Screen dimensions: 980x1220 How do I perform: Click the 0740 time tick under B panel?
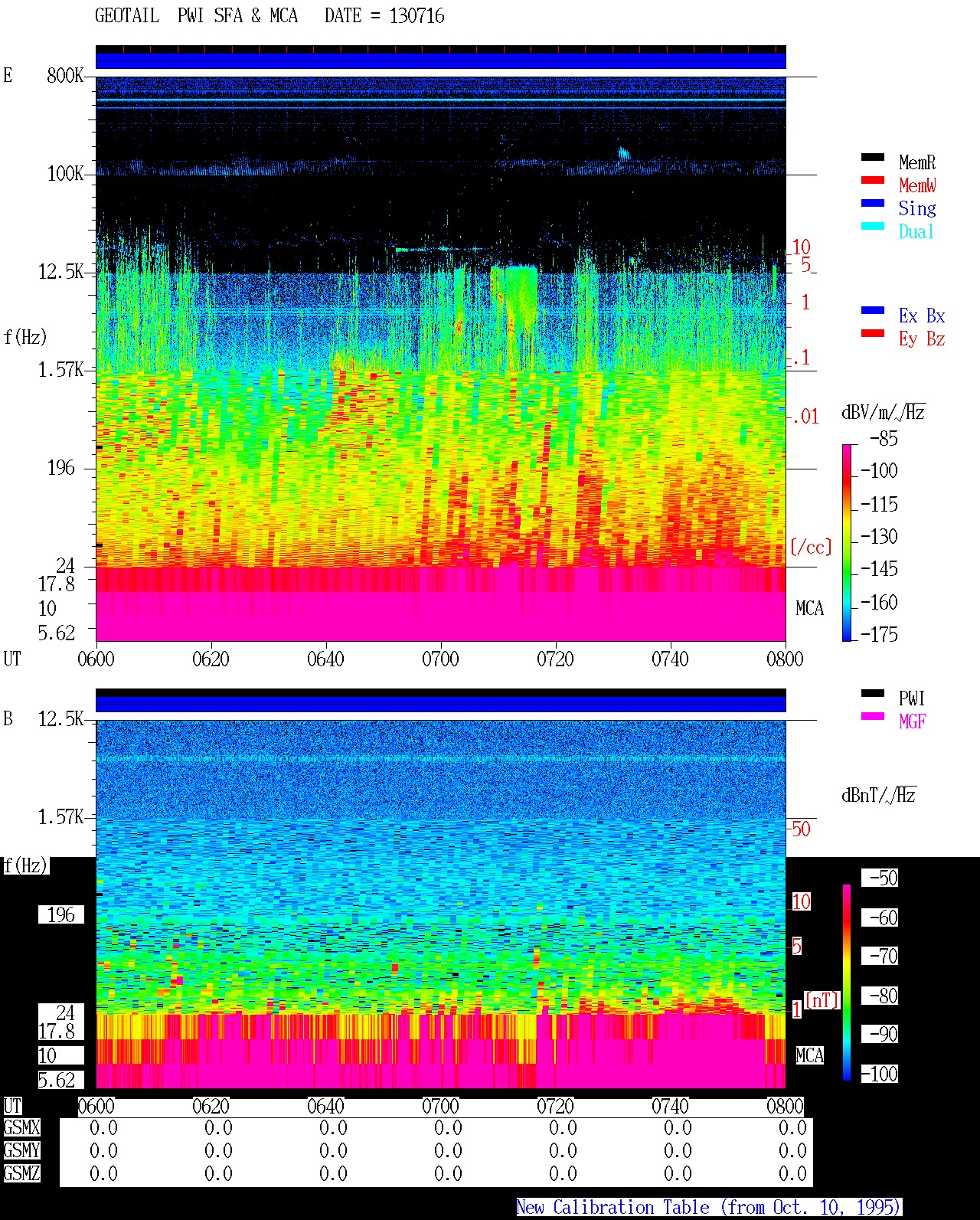coord(670,1106)
